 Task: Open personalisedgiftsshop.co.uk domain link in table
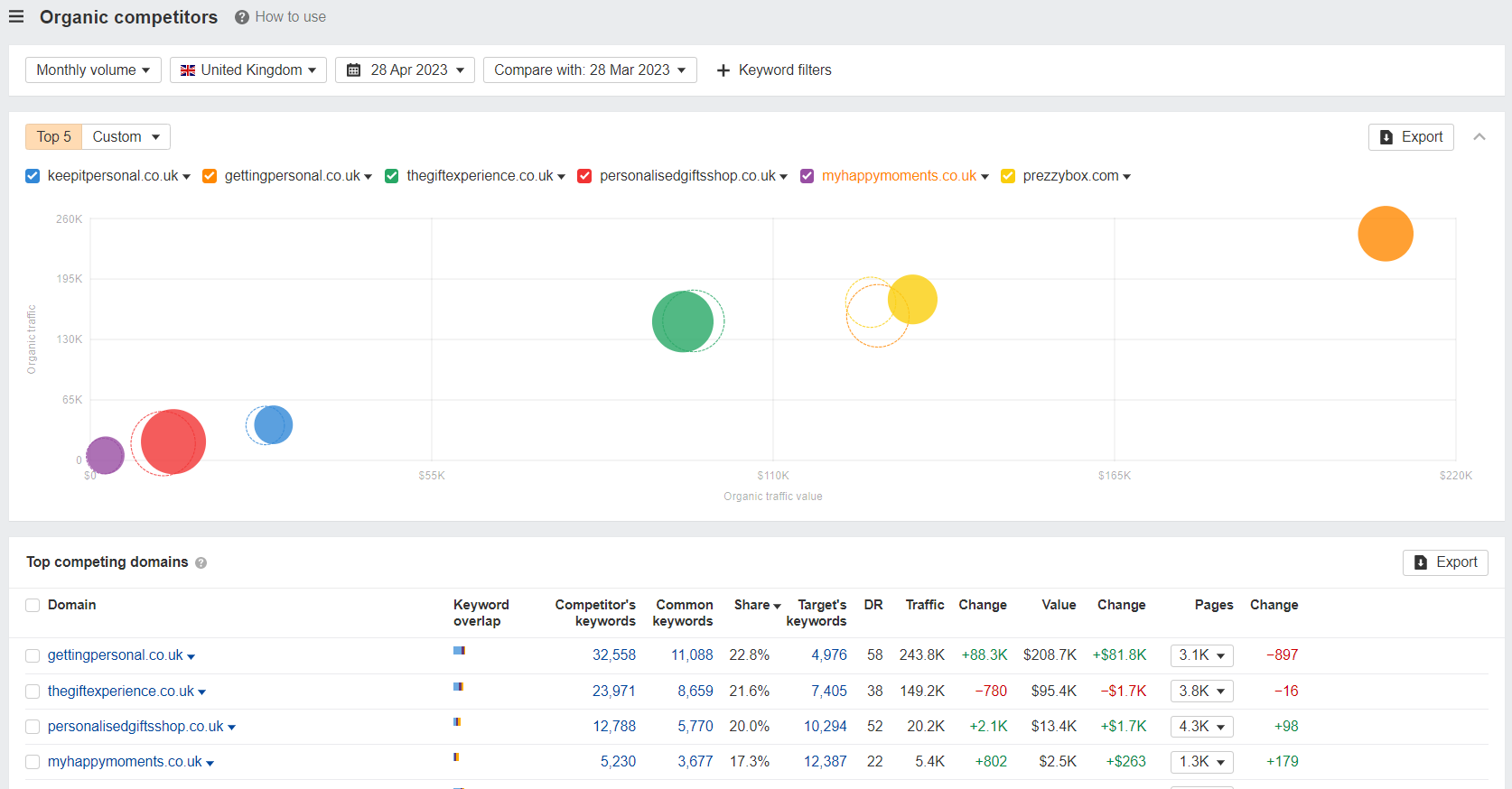pos(135,727)
